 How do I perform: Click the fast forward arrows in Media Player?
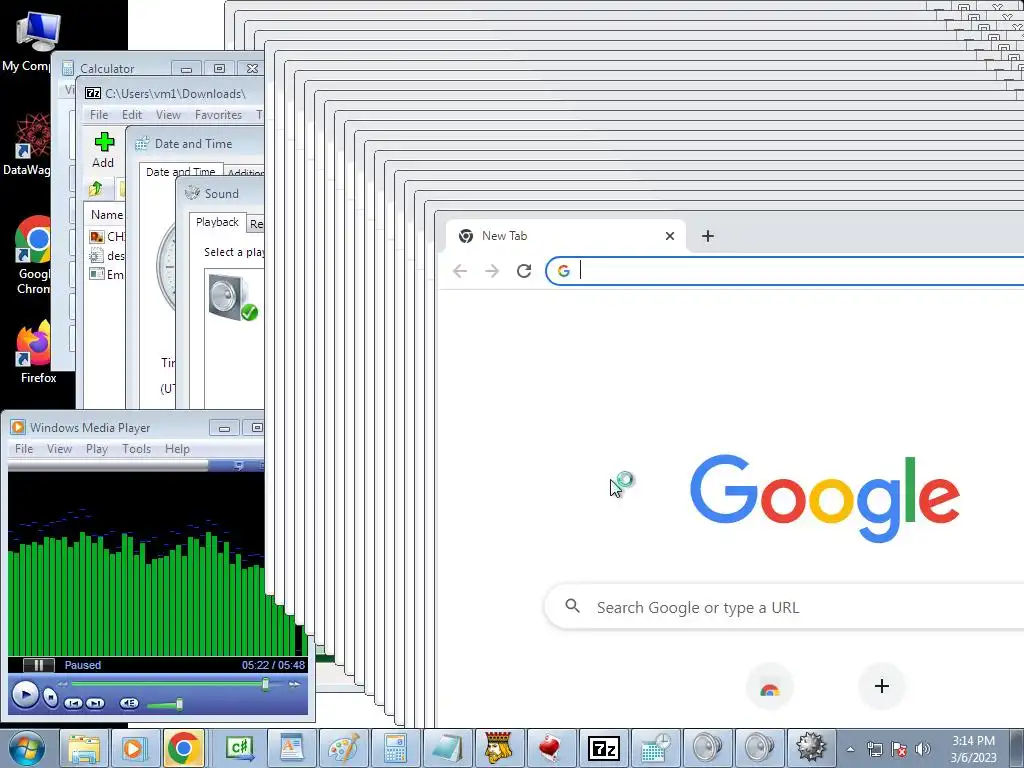[295, 684]
